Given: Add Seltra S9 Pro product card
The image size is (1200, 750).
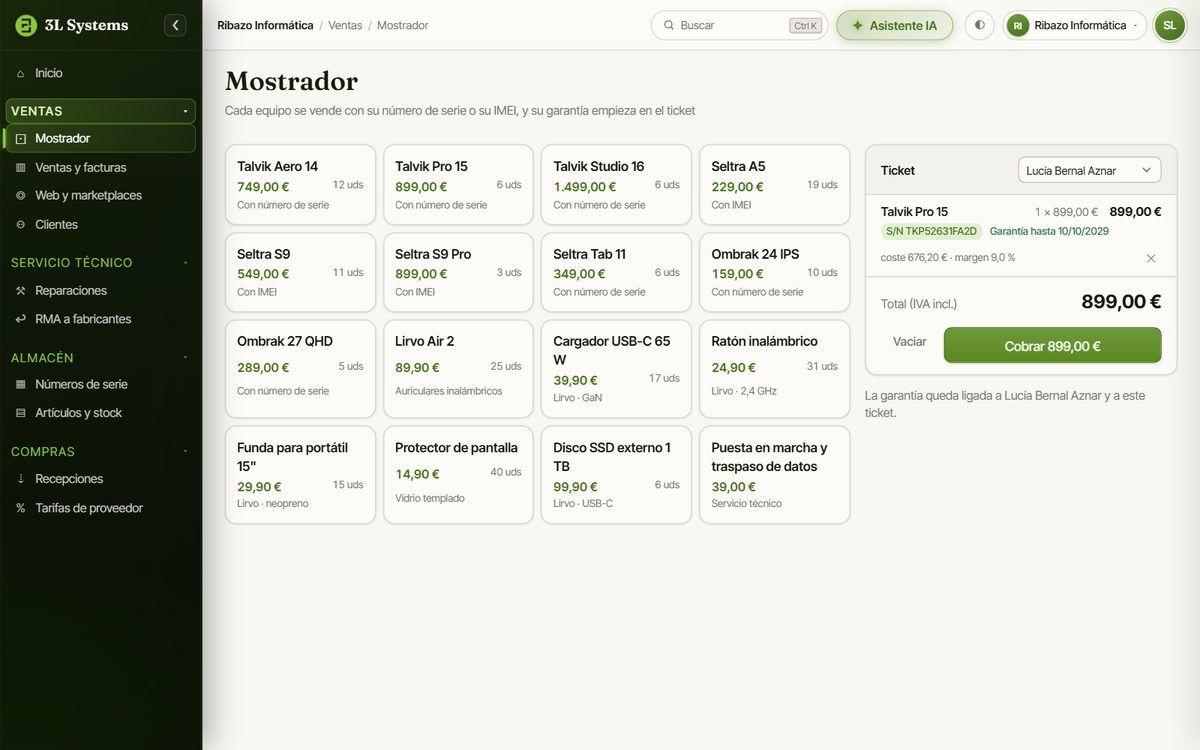Looking at the screenshot, I should tap(458, 272).
